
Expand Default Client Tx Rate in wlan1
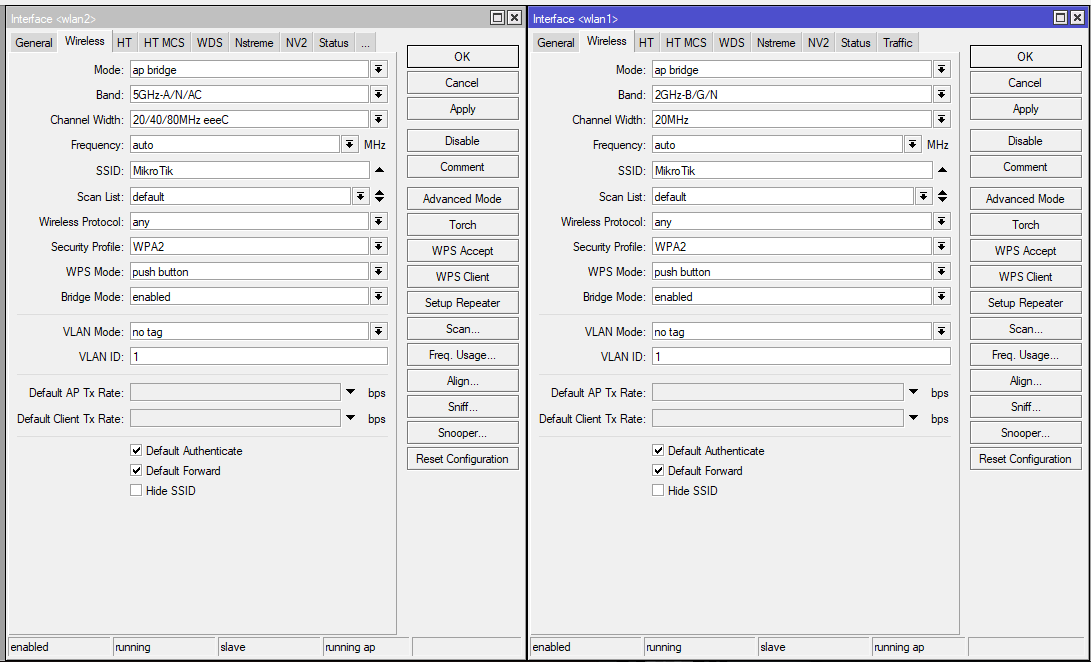[913, 419]
